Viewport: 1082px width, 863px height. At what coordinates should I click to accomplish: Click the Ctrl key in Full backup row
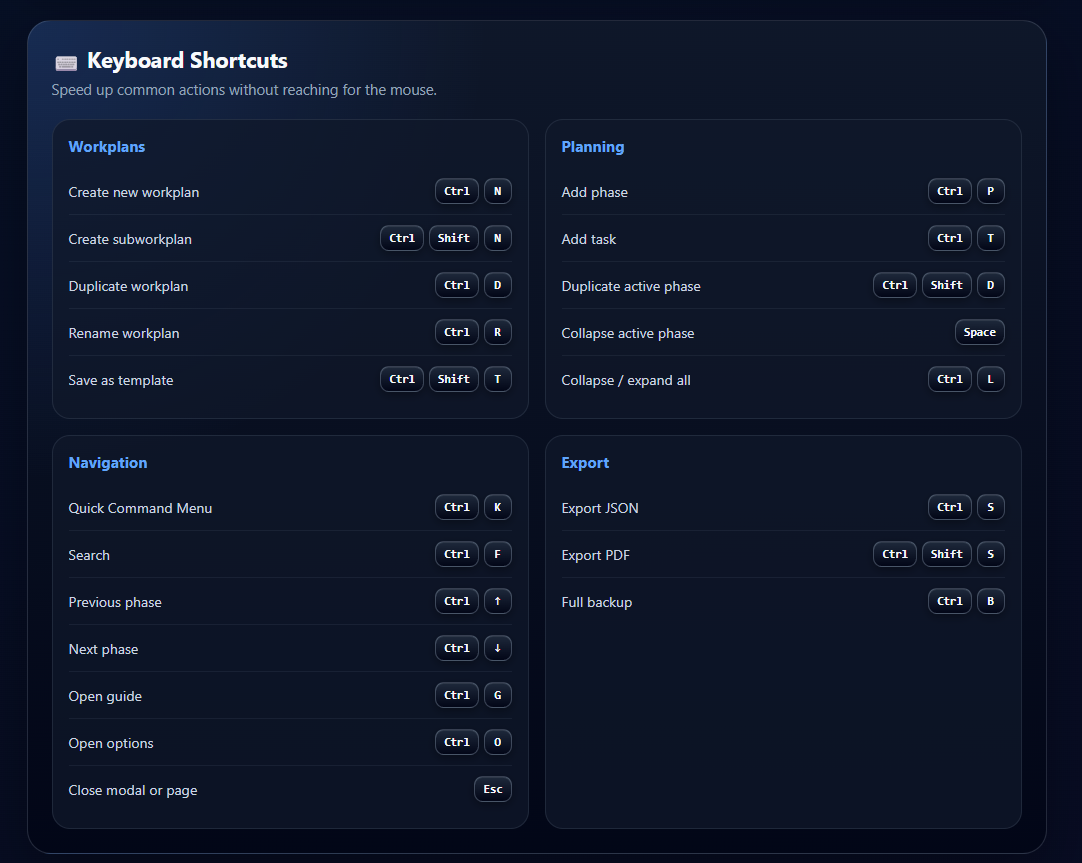tap(950, 601)
